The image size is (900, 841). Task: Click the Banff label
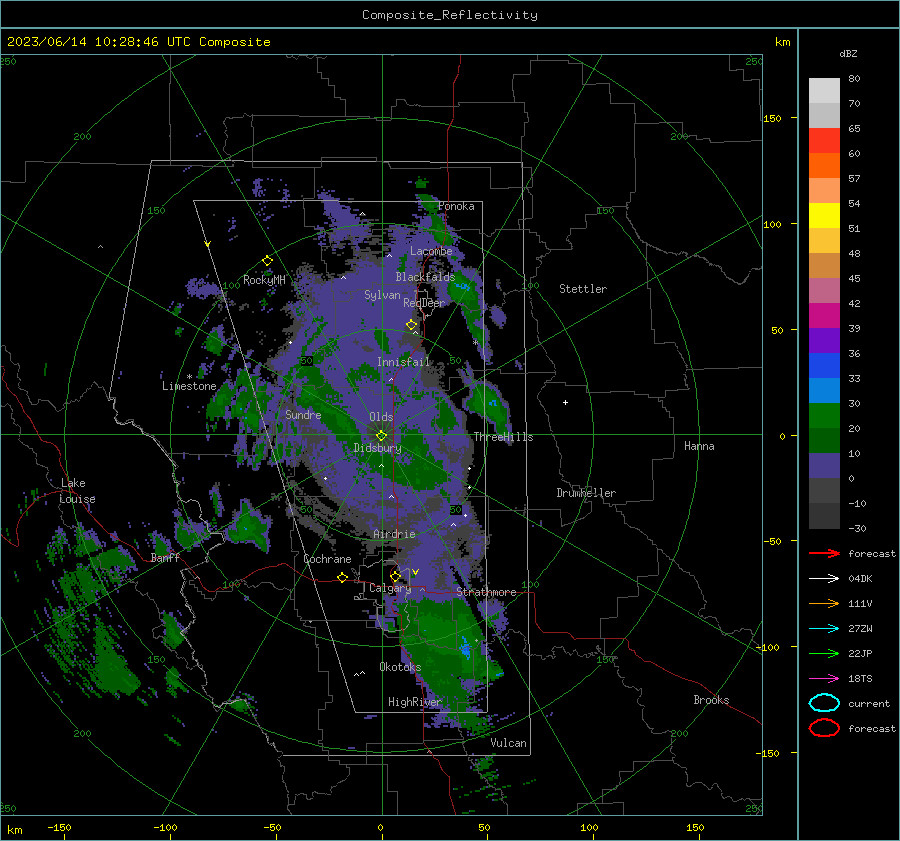[165, 558]
